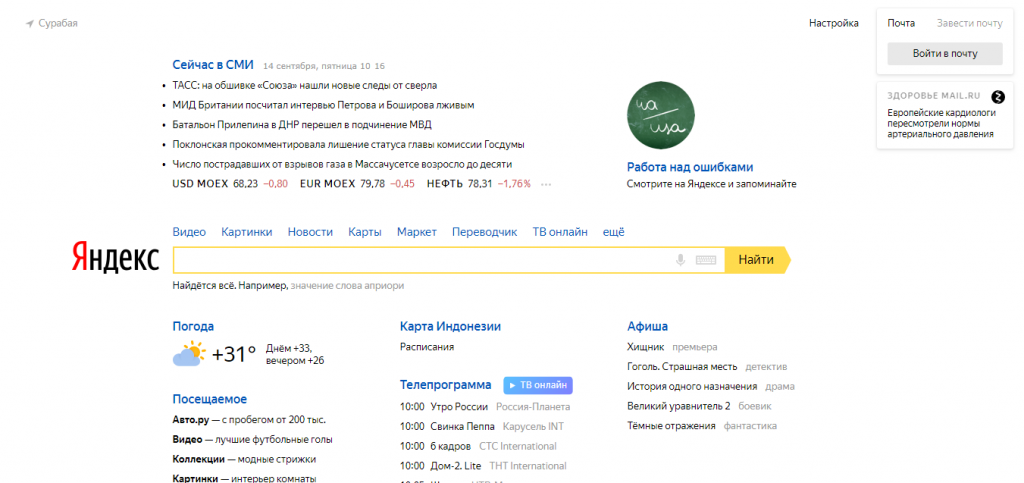Open 10:00 6 кадров TV listing
1024x483 pixels.
pos(478,446)
